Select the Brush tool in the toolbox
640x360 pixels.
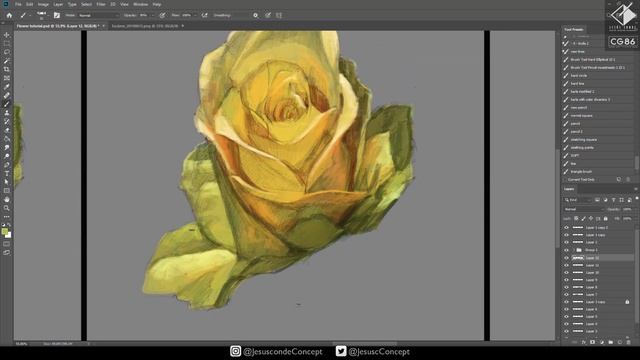click(7, 104)
